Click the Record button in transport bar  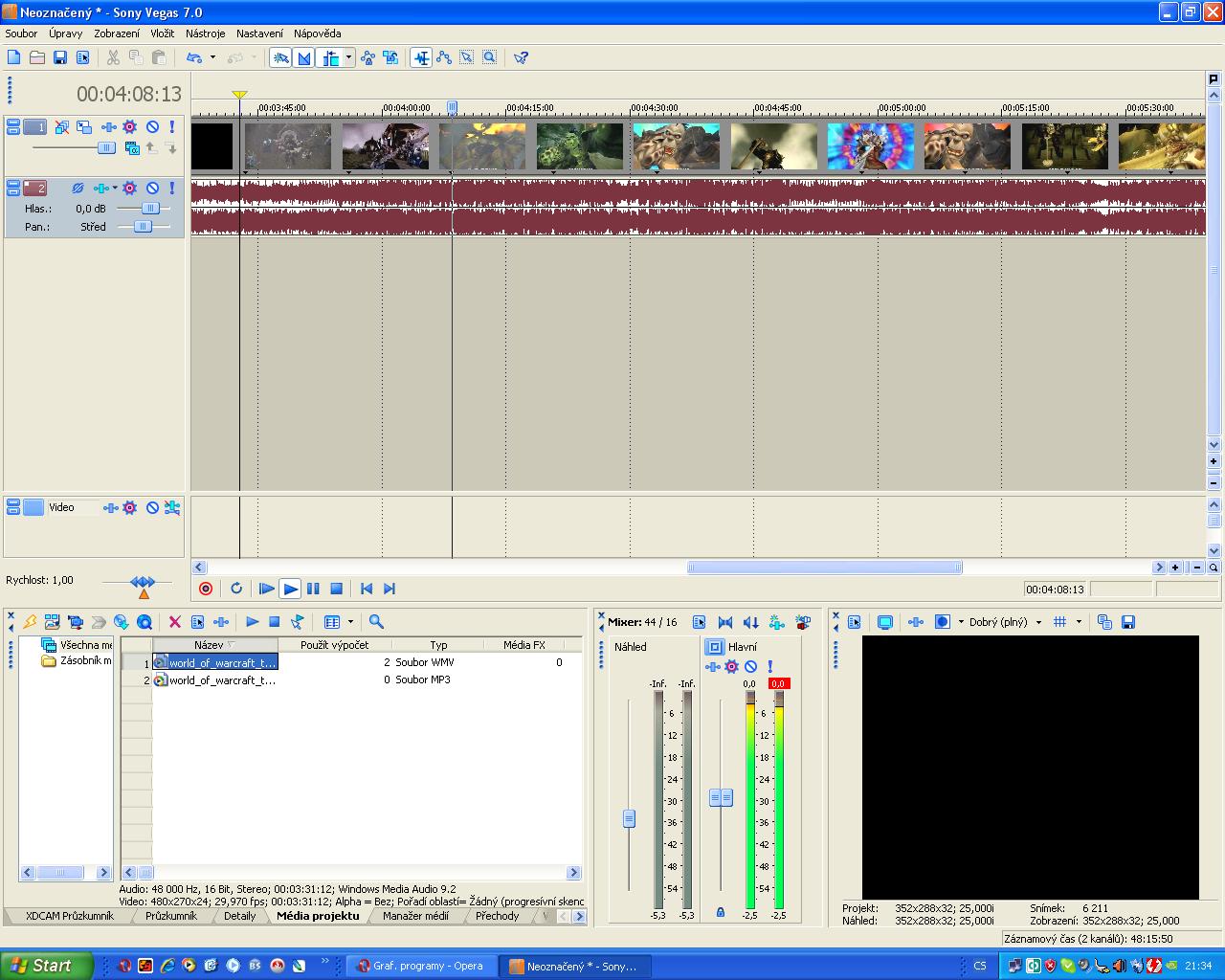(205, 589)
